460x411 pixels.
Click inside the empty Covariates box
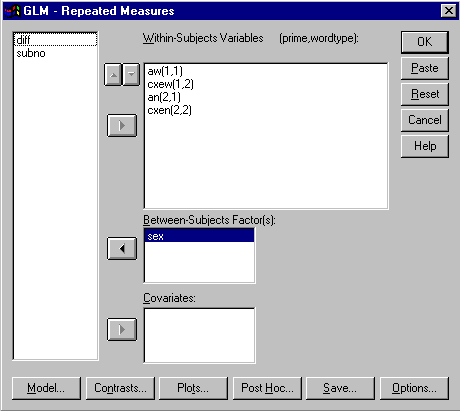[x=199, y=335]
